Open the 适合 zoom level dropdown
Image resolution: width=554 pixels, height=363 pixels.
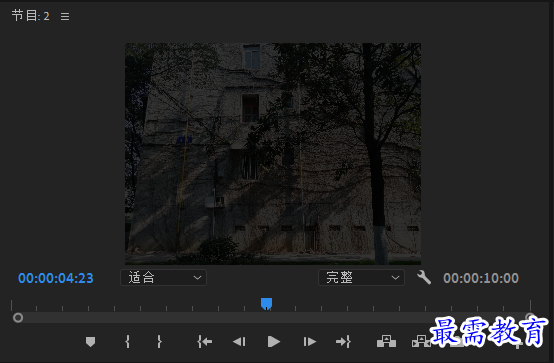tap(164, 278)
